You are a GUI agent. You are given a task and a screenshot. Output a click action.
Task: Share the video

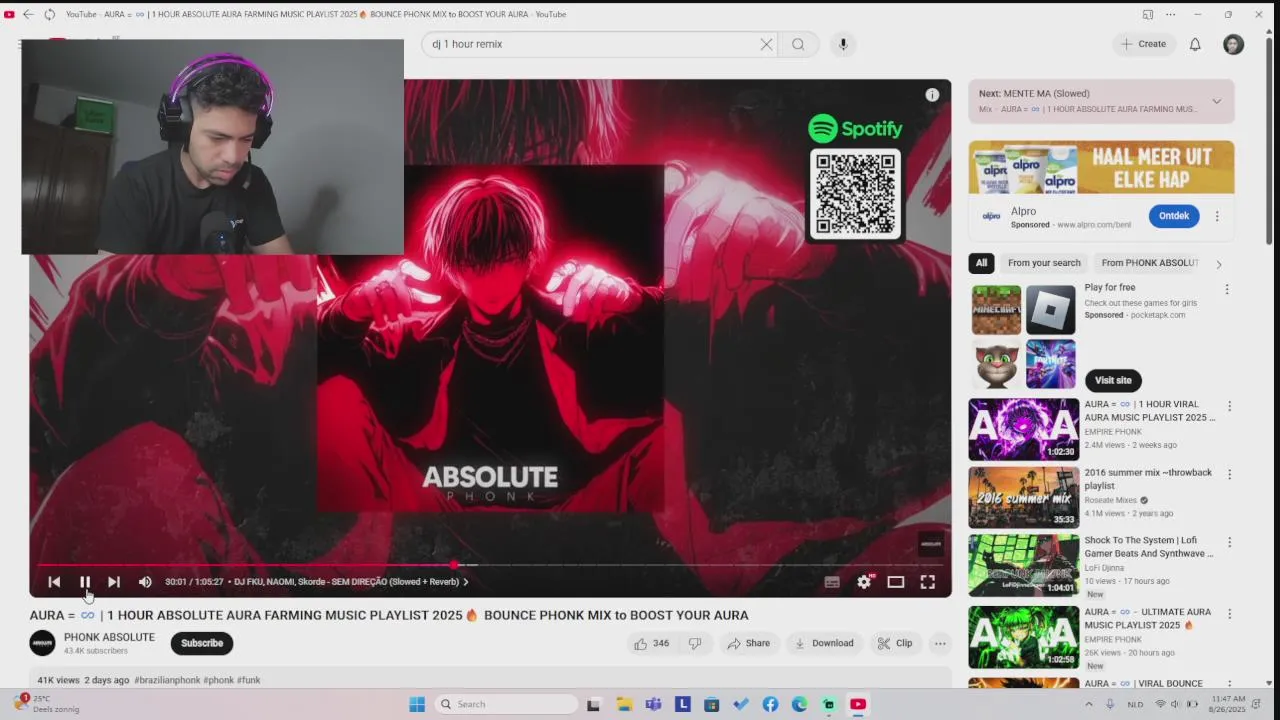click(x=748, y=643)
